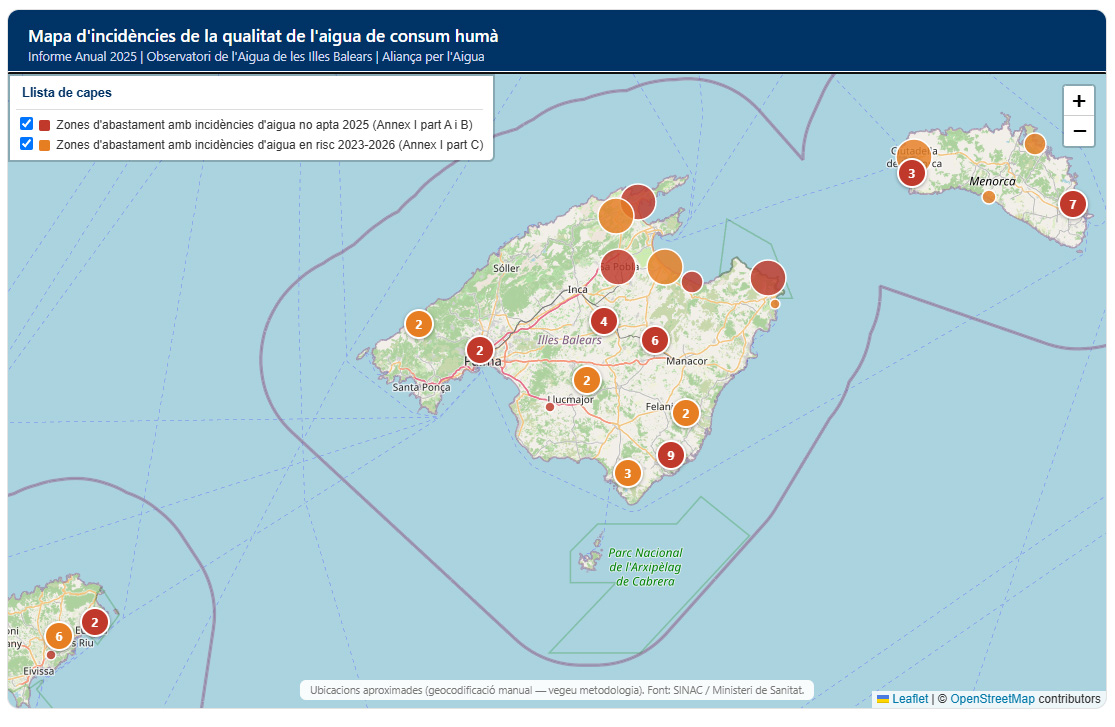This screenshot has width=1115, height=727.
Task: Select small red marker next to Llucmajor
Action: tap(550, 407)
